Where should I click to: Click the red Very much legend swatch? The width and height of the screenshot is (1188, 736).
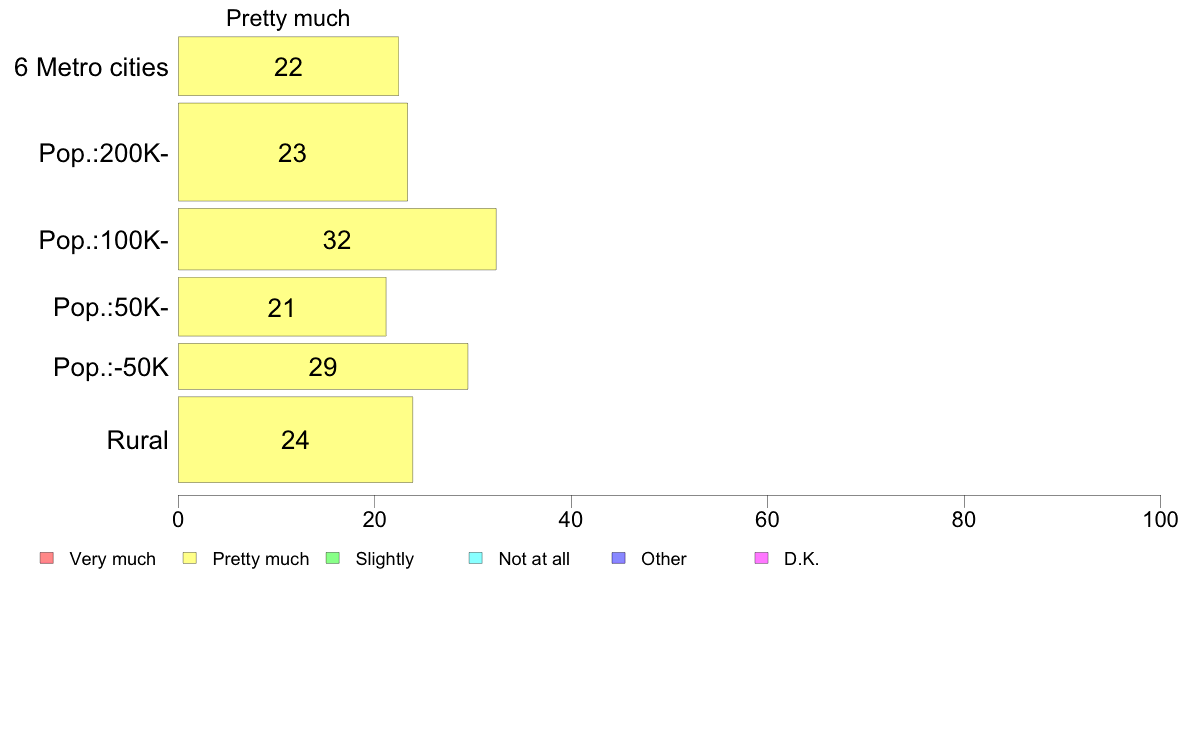coord(47,559)
